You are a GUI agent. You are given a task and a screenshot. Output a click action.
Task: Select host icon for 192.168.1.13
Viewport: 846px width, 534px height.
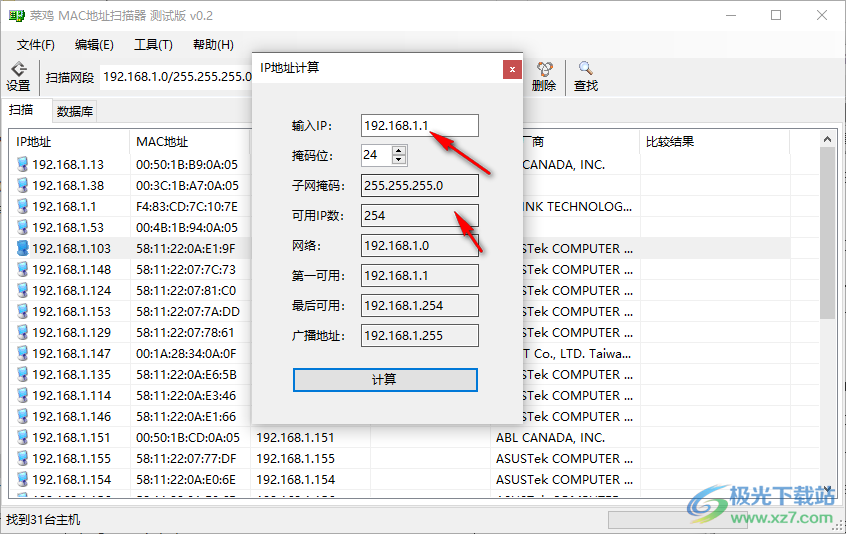click(23, 164)
